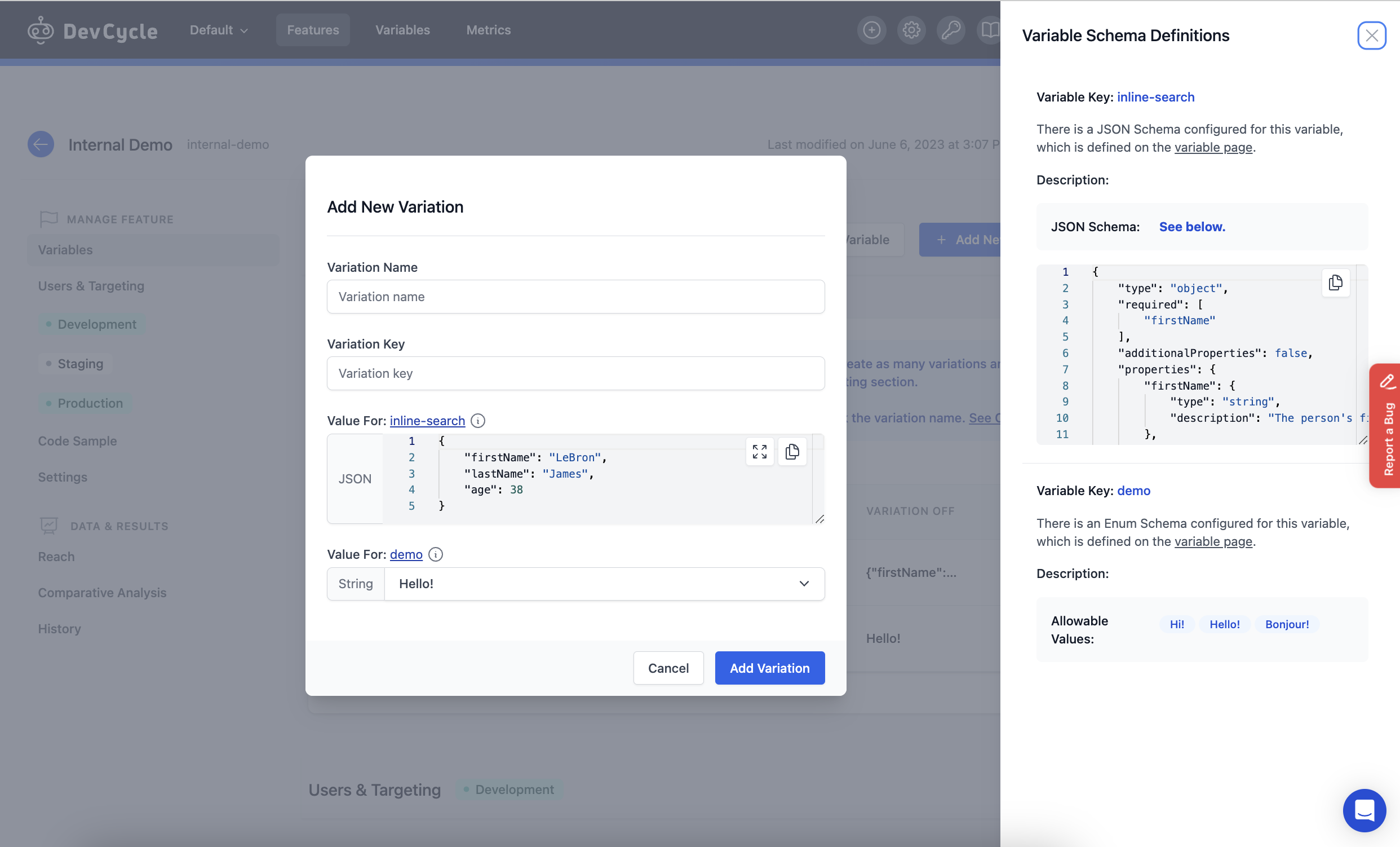Expand the JSON editor to fullscreen

click(x=760, y=452)
